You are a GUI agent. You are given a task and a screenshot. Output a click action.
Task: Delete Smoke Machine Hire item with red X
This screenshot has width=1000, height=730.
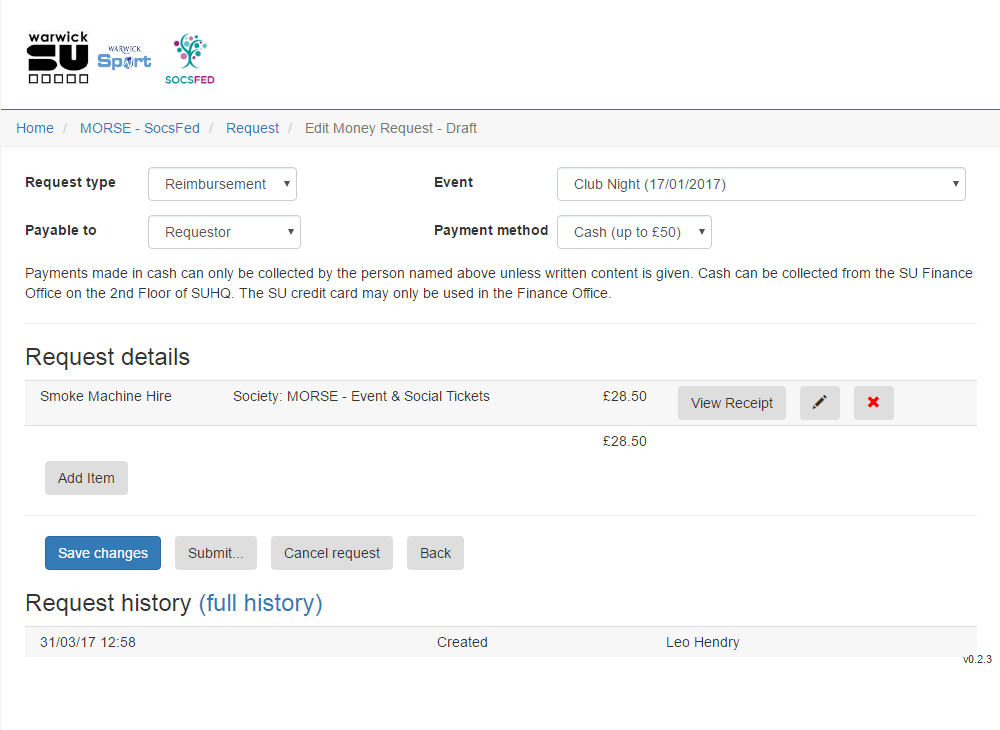click(874, 403)
